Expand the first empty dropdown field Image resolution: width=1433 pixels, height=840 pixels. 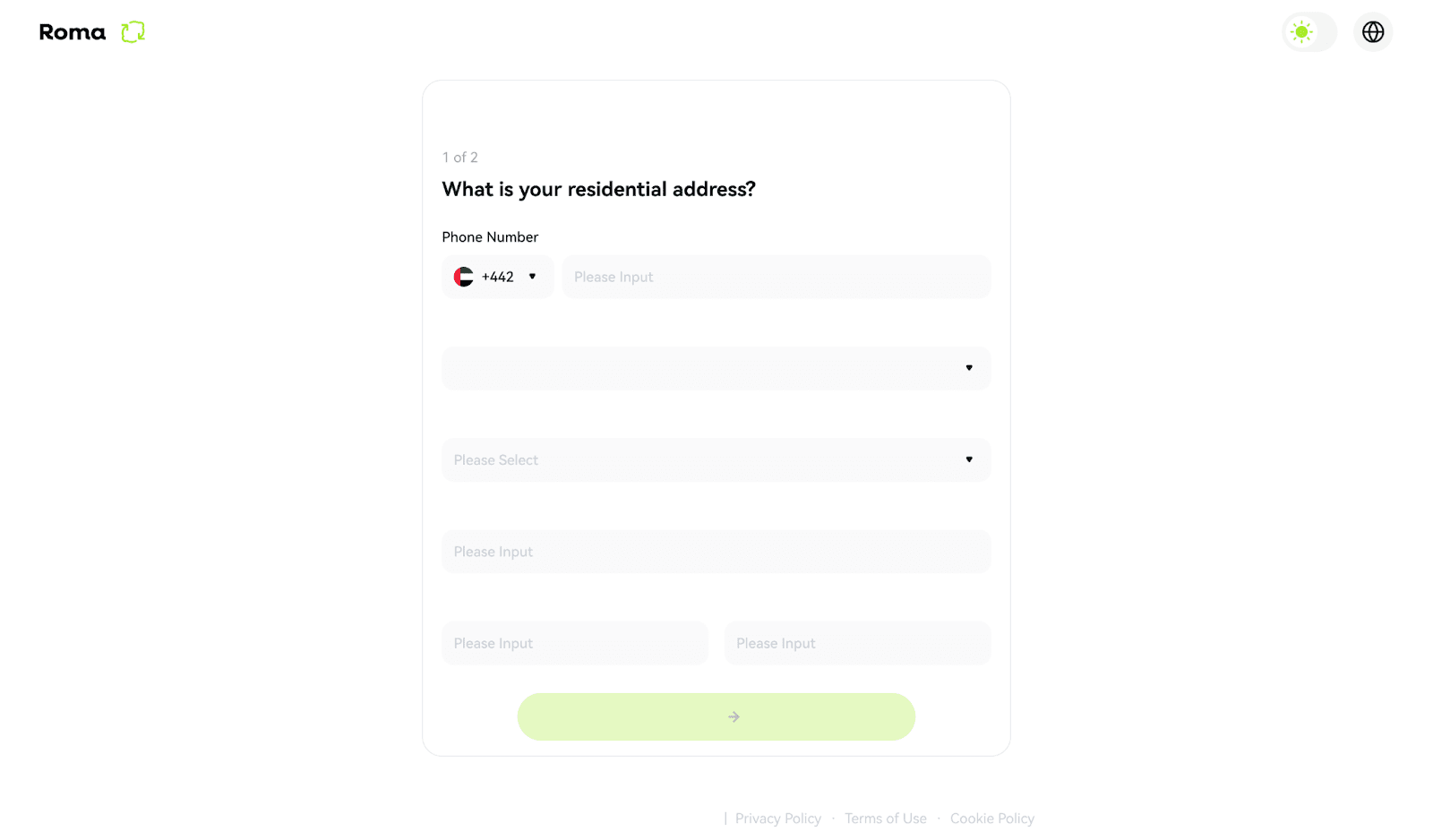tap(716, 368)
